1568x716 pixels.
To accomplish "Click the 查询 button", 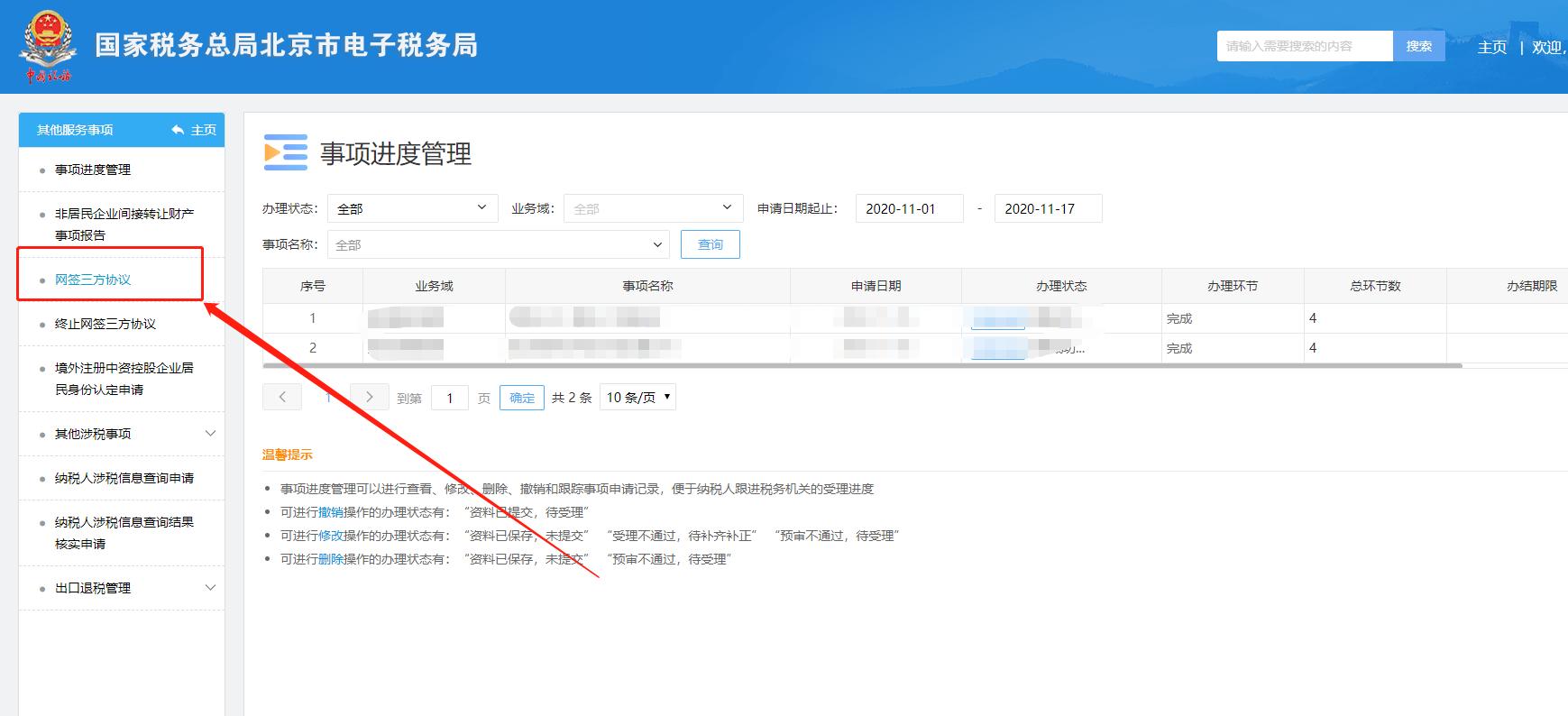I will pyautogui.click(x=711, y=244).
